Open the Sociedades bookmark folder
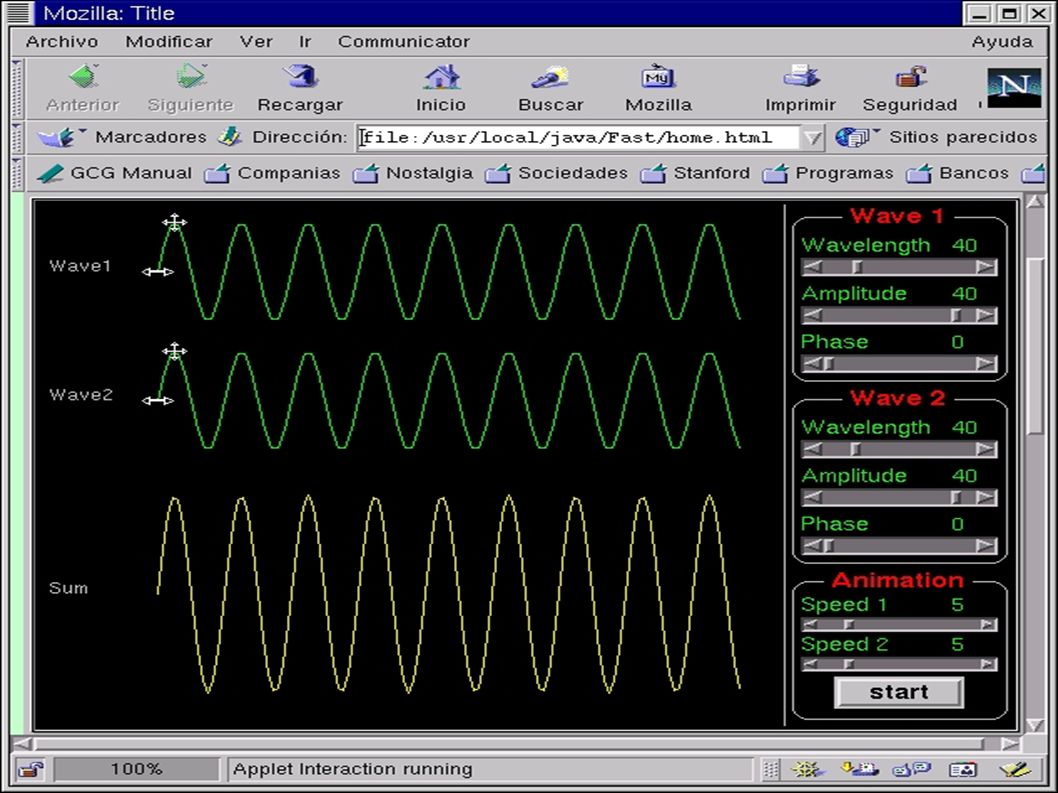Image resolution: width=1058 pixels, height=793 pixels. click(556, 173)
